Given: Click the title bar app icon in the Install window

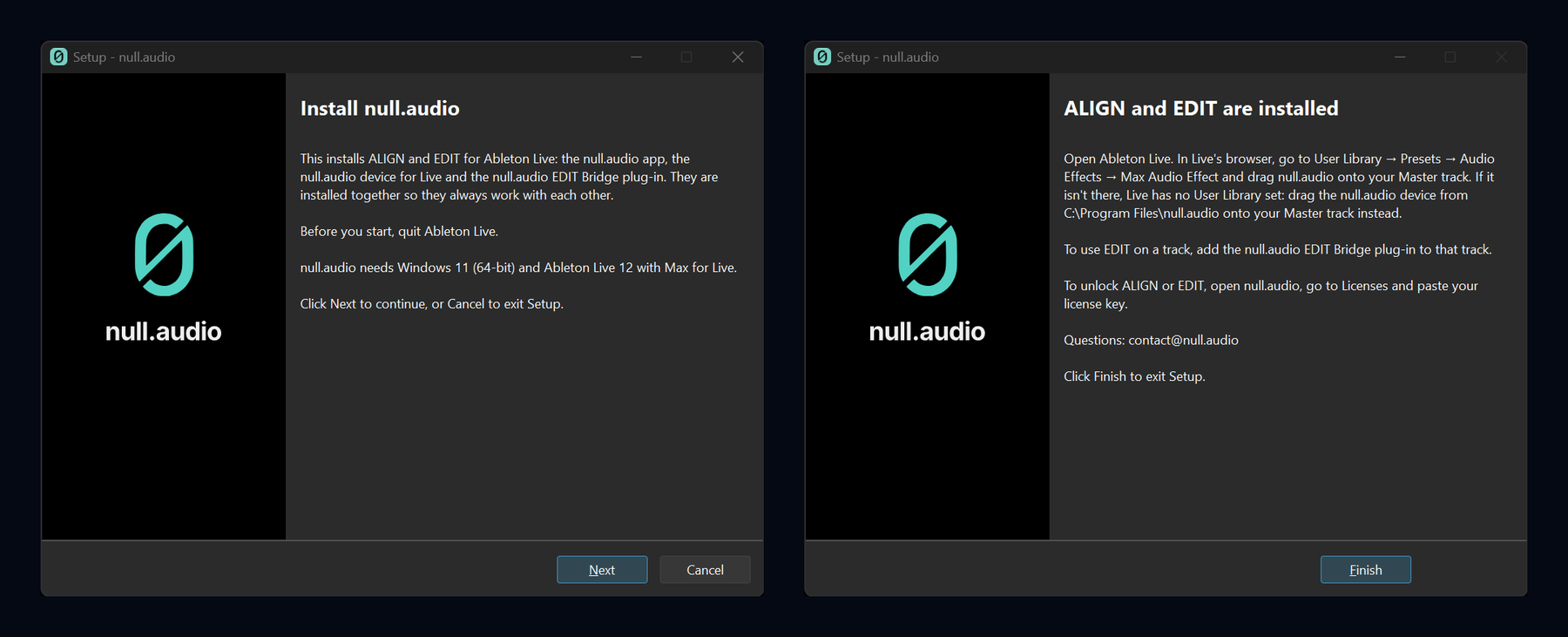Looking at the screenshot, I should pos(58,57).
